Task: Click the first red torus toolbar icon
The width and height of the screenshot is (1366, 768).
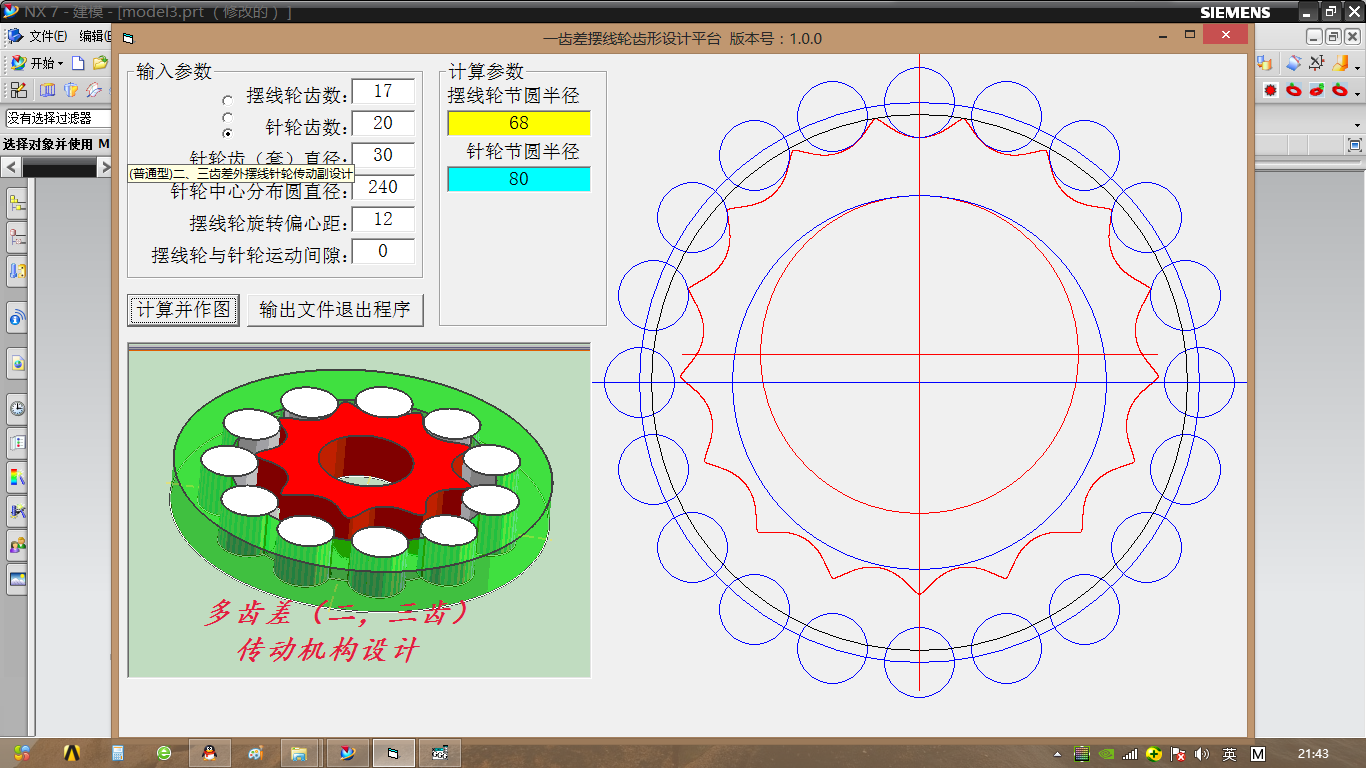Action: 1294,90
